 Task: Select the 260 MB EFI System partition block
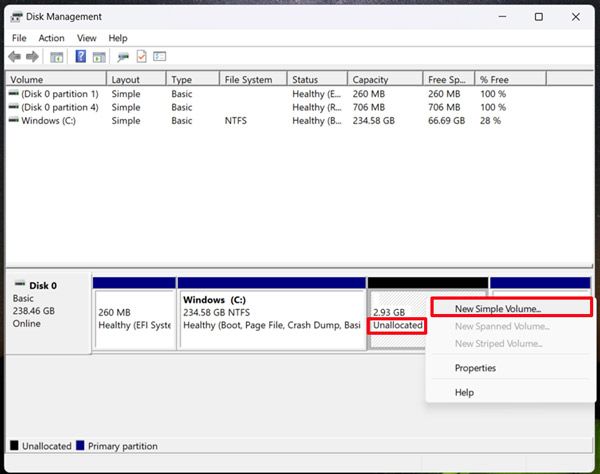tap(134, 313)
